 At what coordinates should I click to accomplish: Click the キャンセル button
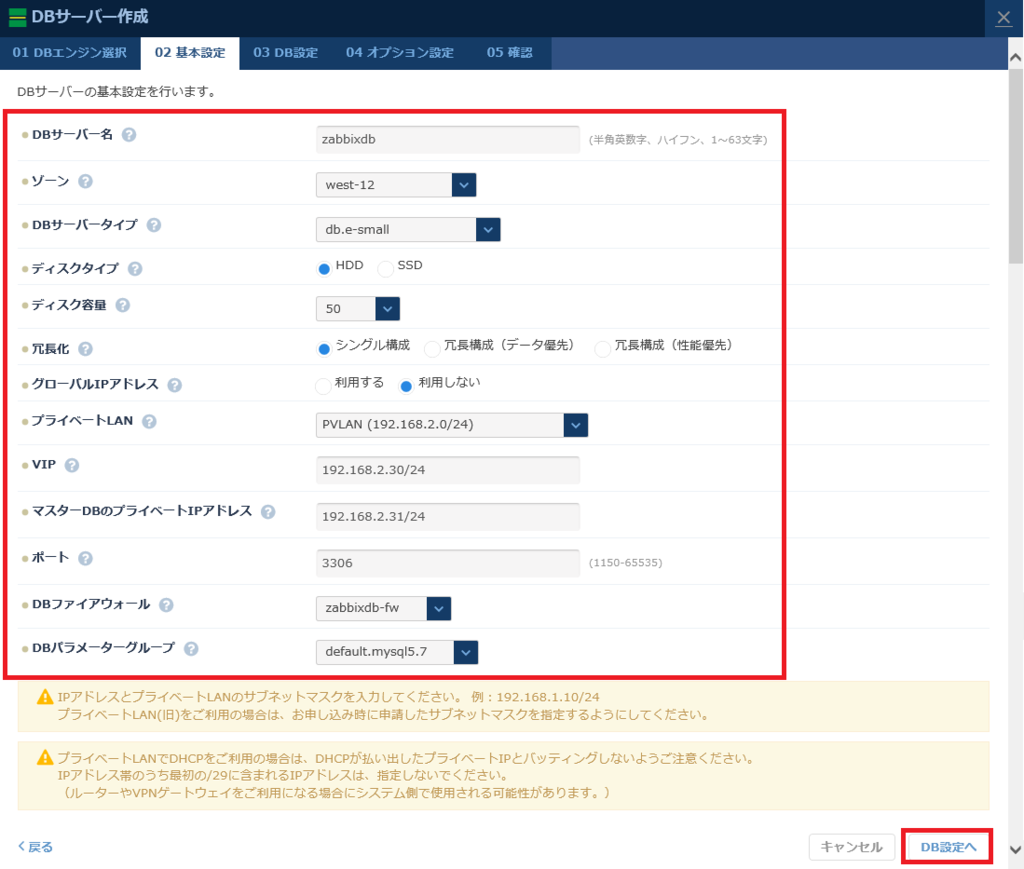[851, 847]
